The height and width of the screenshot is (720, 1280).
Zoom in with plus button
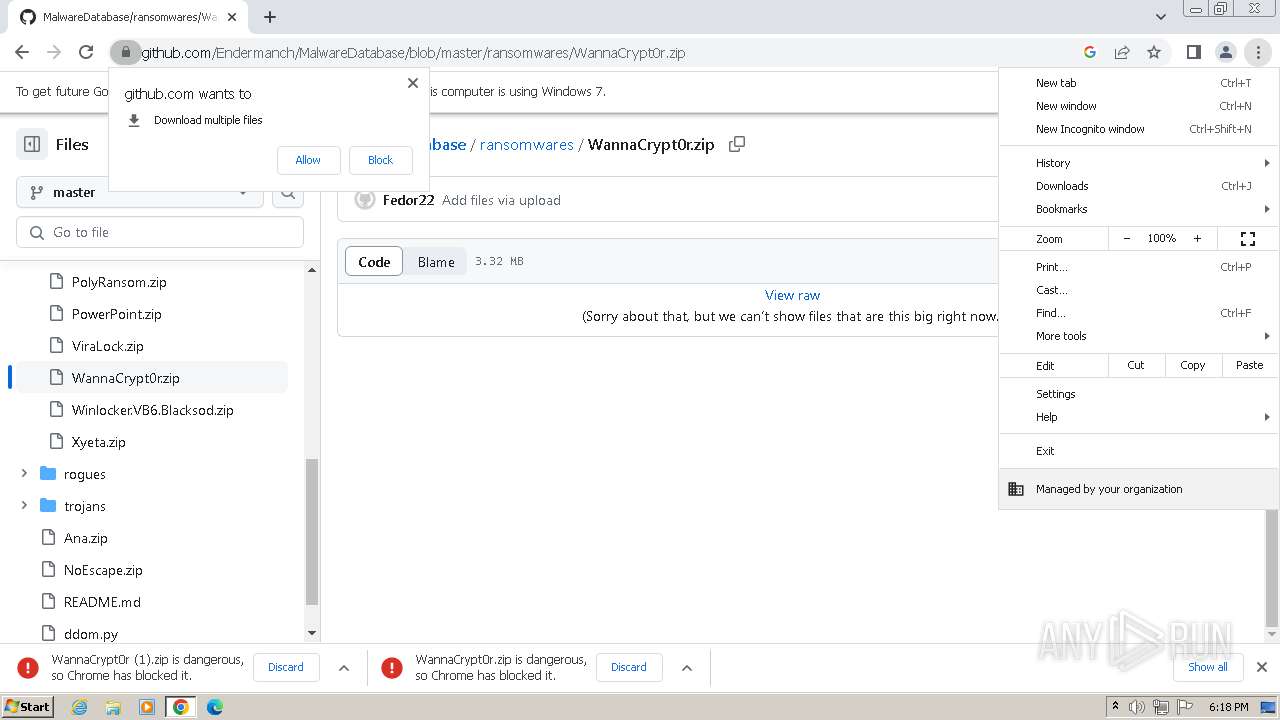(1197, 239)
